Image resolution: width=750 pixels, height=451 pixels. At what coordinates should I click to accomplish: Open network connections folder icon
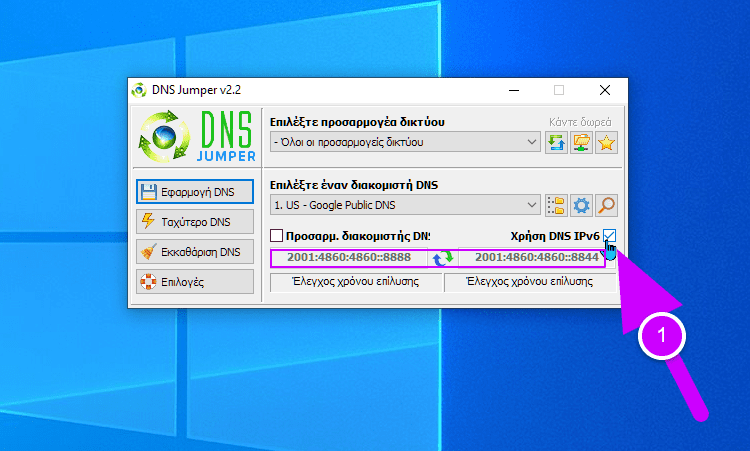tap(581, 143)
